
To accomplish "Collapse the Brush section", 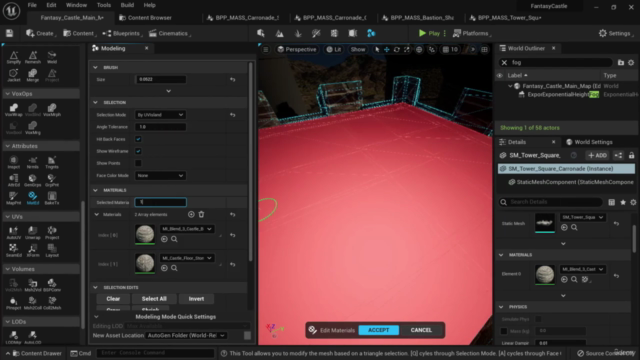I will [x=96, y=67].
